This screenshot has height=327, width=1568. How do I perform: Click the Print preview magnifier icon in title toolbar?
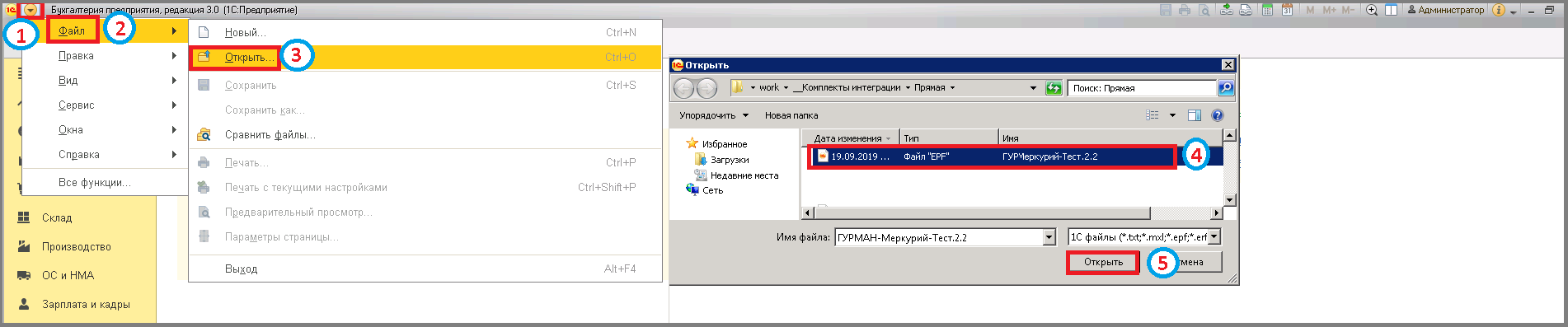(x=1204, y=10)
